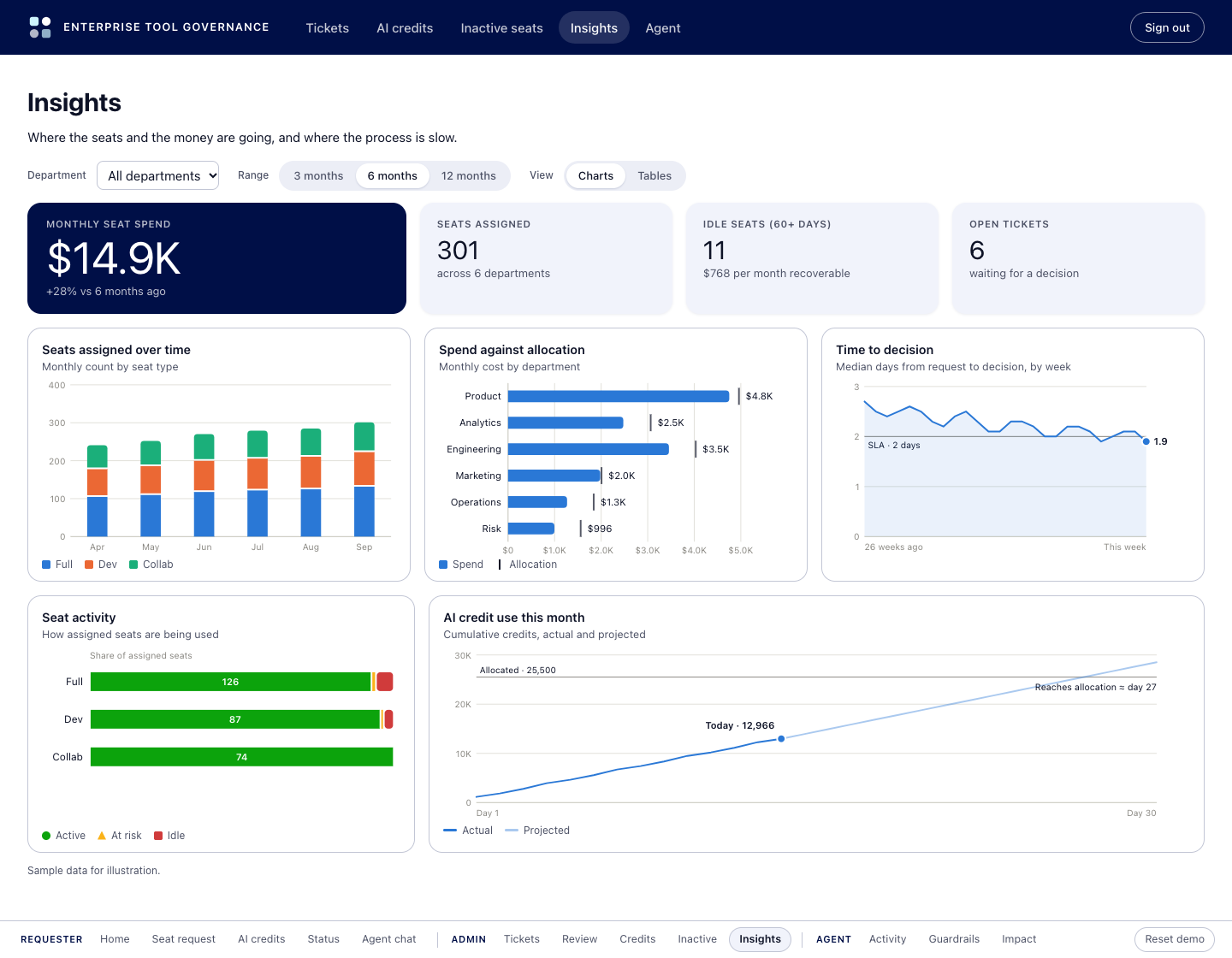The image size is (1232, 958).
Task: Open the All departments dropdown
Action: pyautogui.click(x=157, y=175)
